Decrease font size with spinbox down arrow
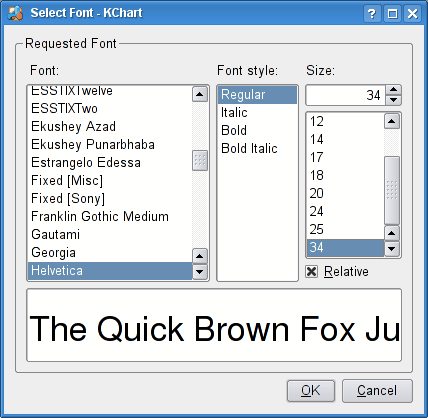Viewport: 428px width, 418px height. [394, 100]
